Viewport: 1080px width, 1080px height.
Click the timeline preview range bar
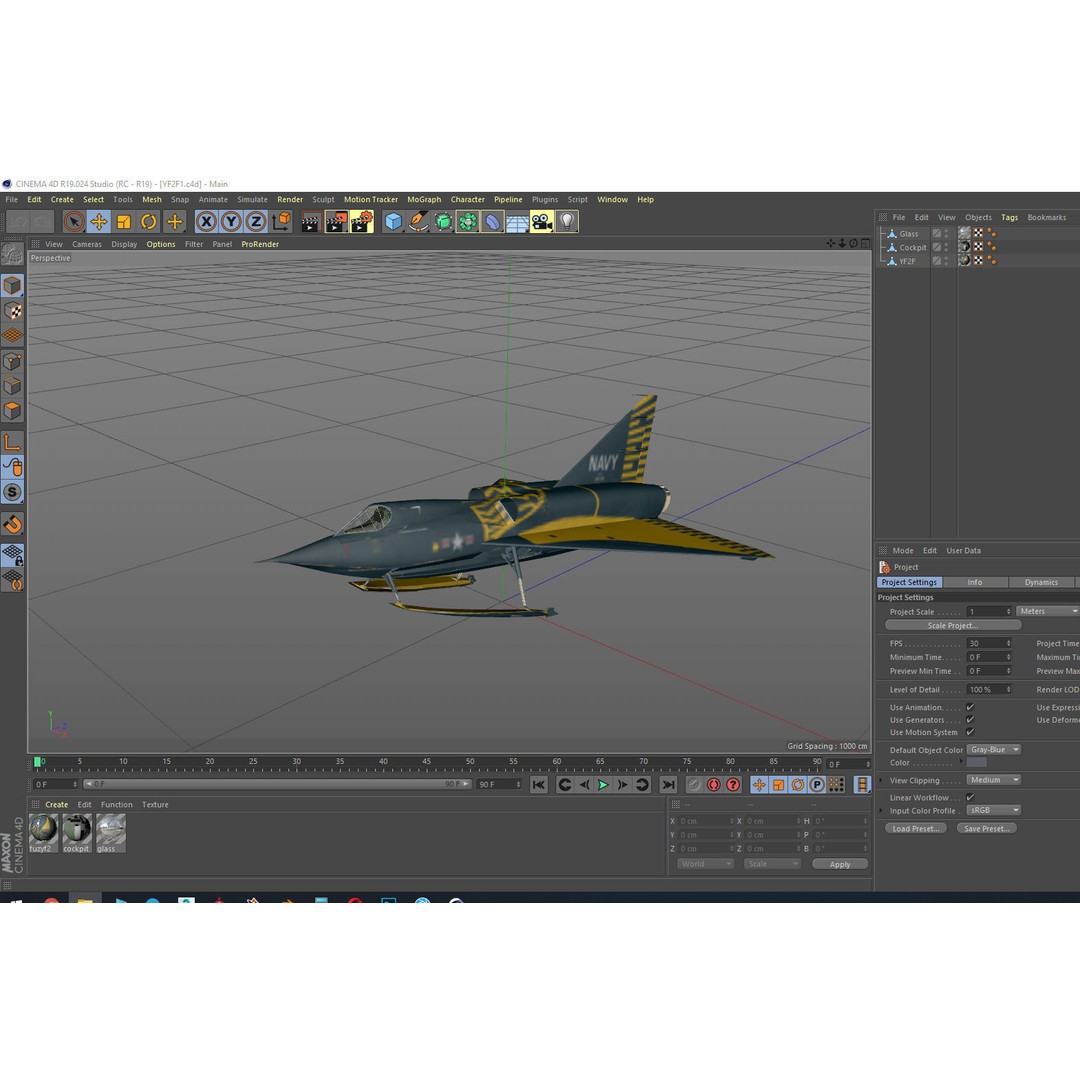[x=277, y=785]
